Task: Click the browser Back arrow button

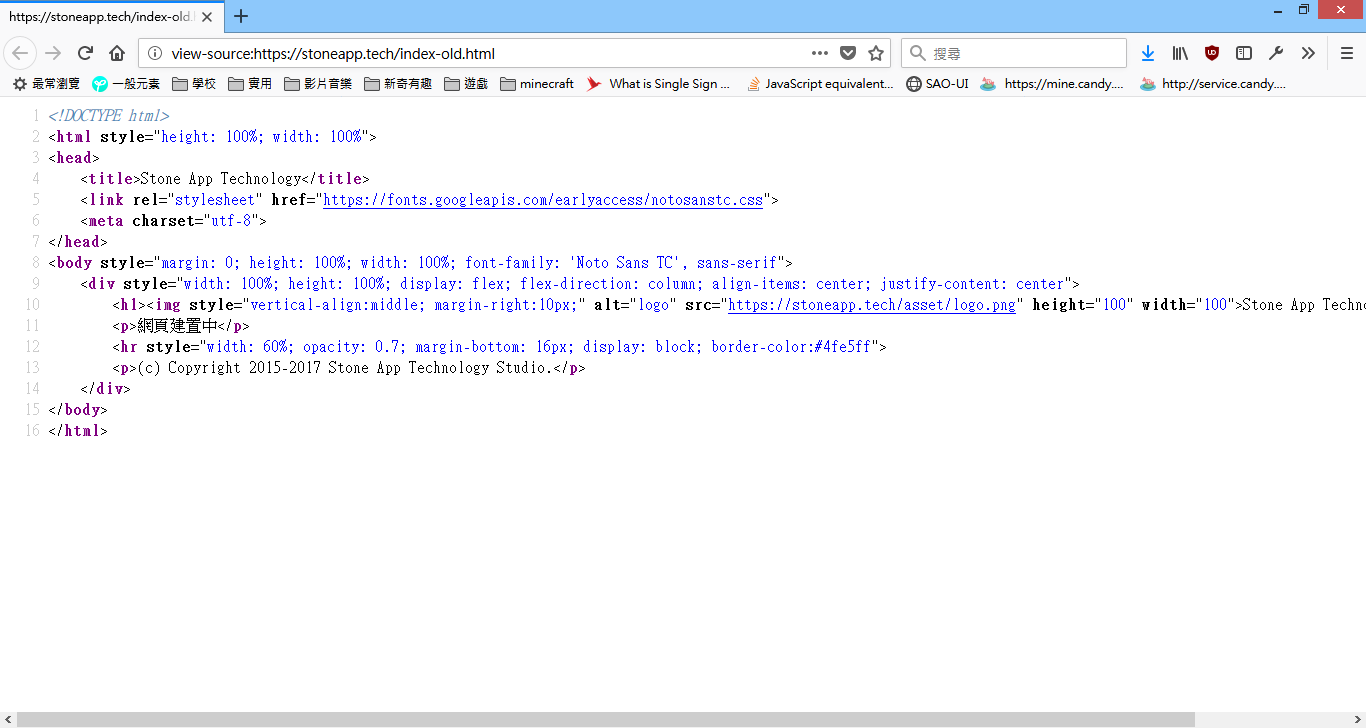Action: pos(21,53)
